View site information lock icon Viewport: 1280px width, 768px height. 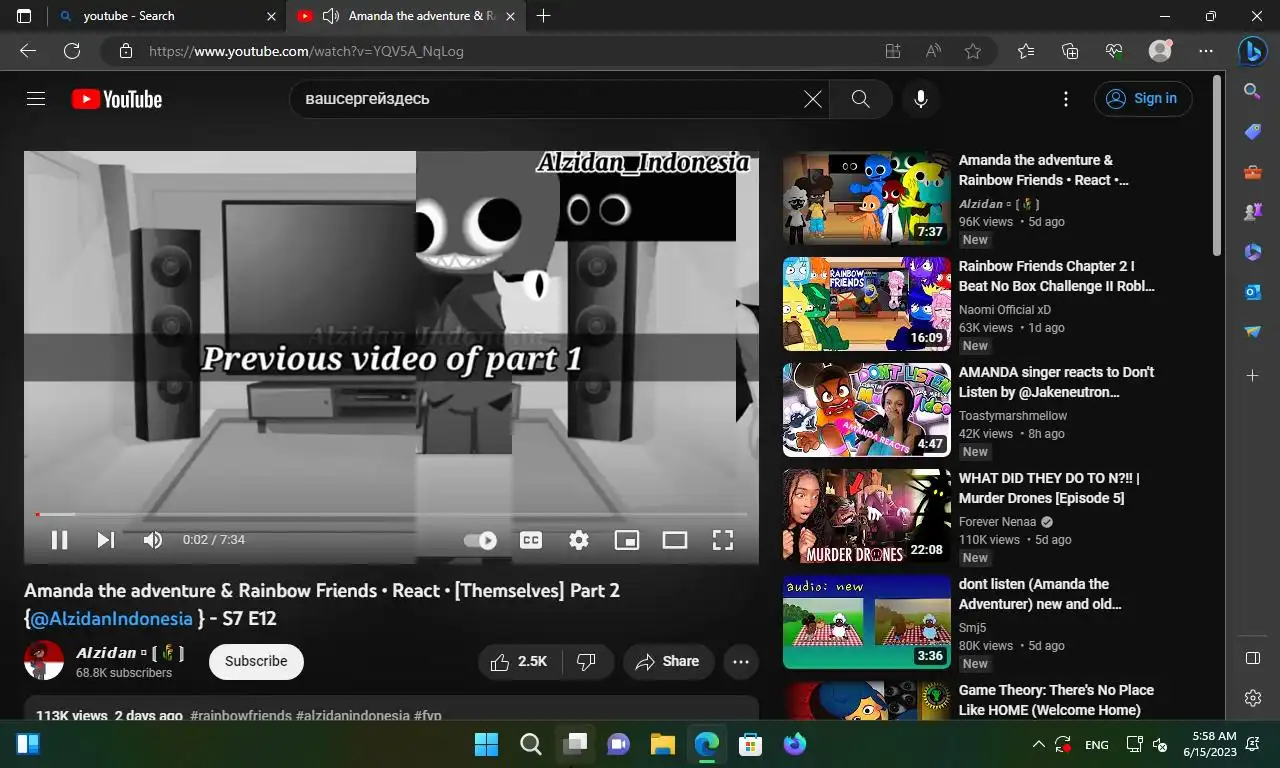tap(125, 51)
